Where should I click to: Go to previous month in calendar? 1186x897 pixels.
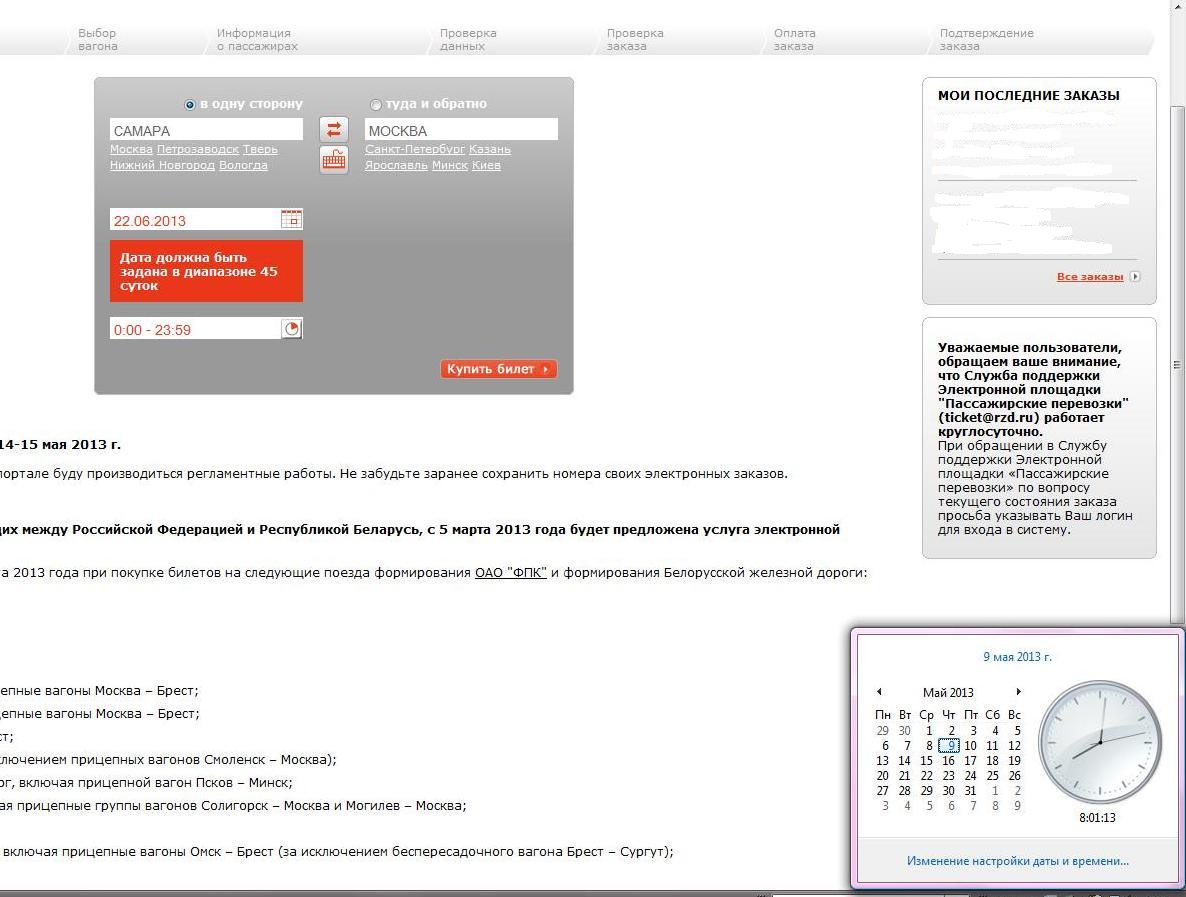tap(879, 692)
